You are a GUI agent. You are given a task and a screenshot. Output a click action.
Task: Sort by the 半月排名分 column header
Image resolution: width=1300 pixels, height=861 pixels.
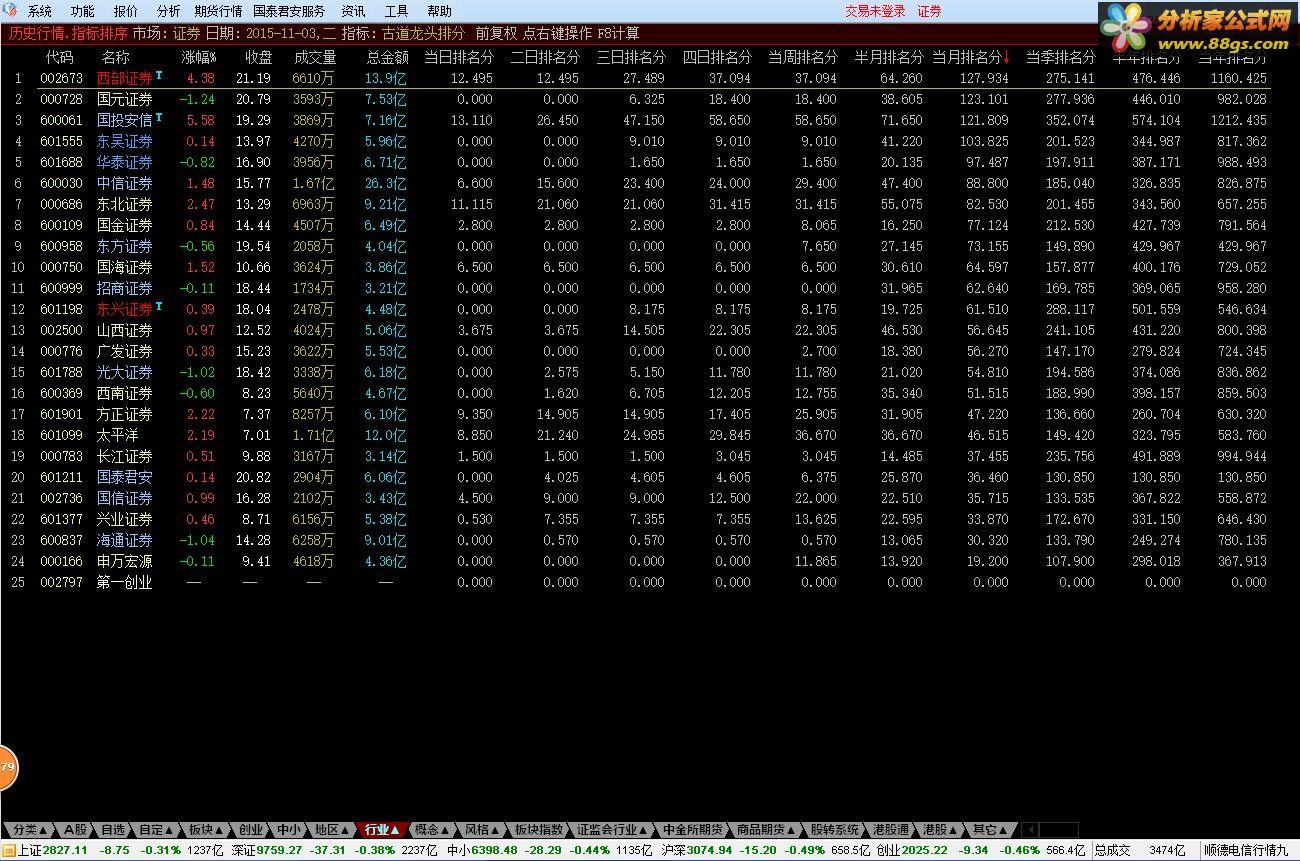tap(889, 57)
